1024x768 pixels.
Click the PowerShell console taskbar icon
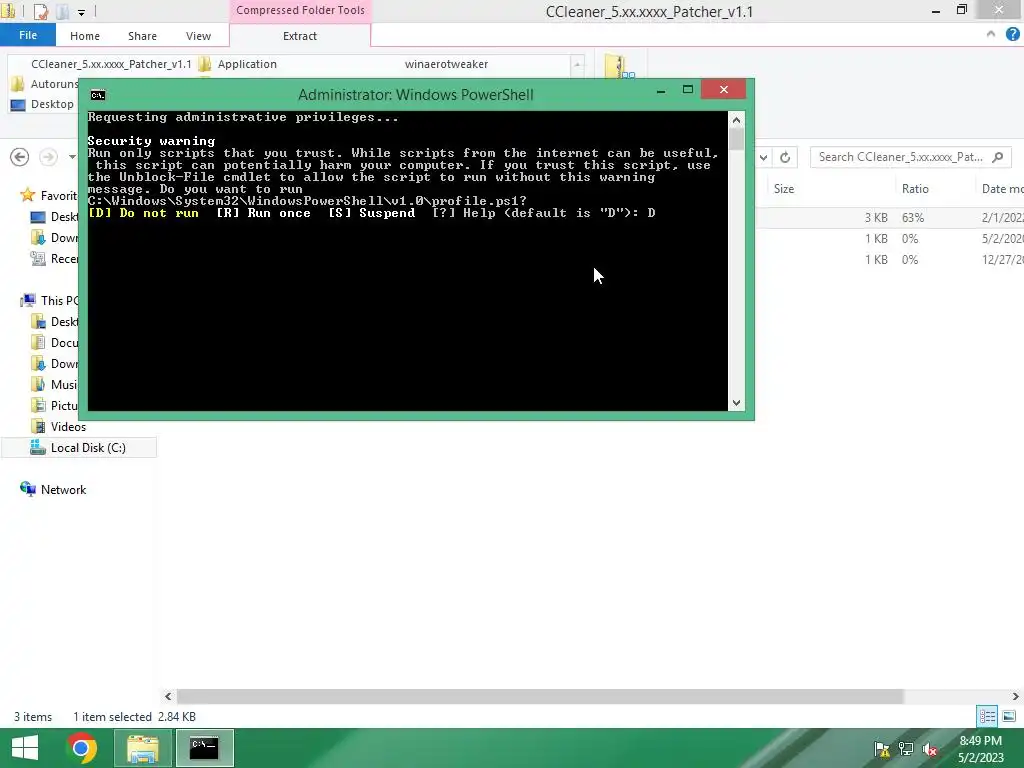[204, 748]
